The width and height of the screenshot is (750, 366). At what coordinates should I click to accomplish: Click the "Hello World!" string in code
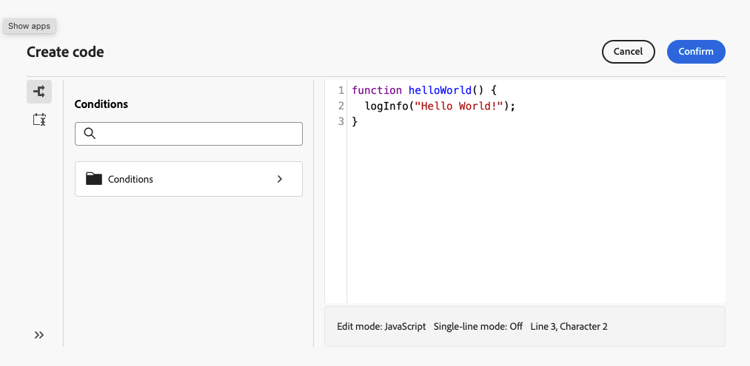(x=458, y=106)
